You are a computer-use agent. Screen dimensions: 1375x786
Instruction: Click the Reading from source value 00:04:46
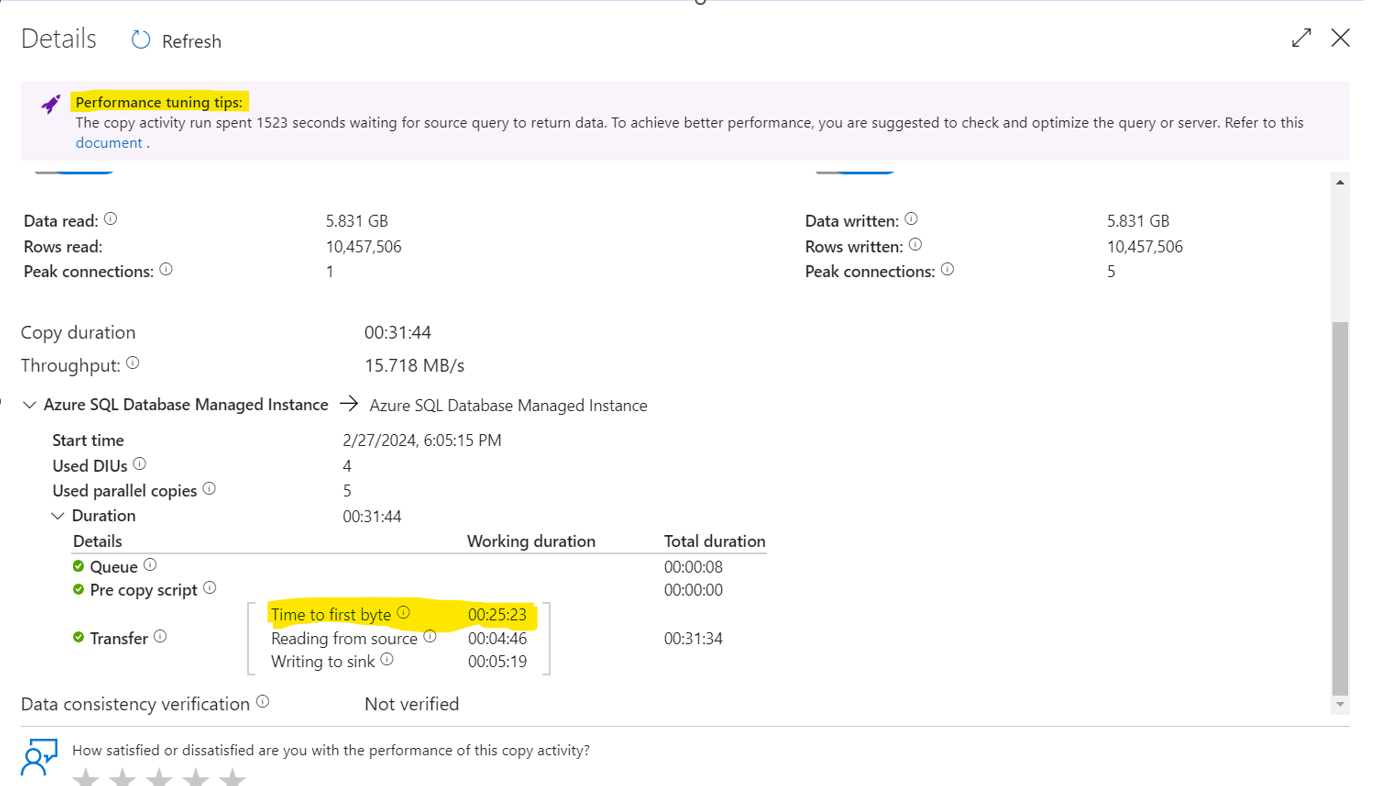[497, 638]
